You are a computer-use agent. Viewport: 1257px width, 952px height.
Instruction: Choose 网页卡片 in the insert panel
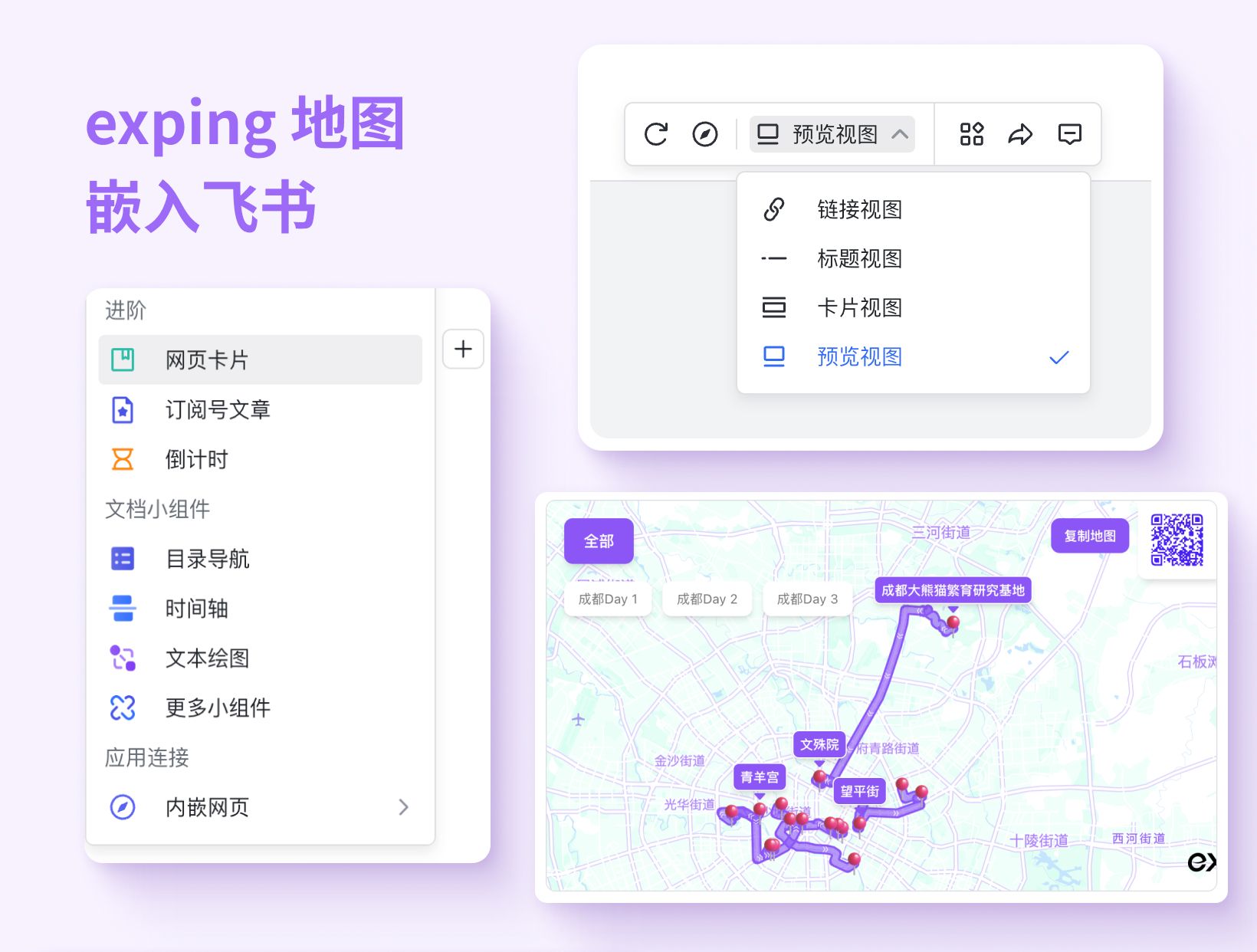pyautogui.click(x=261, y=359)
